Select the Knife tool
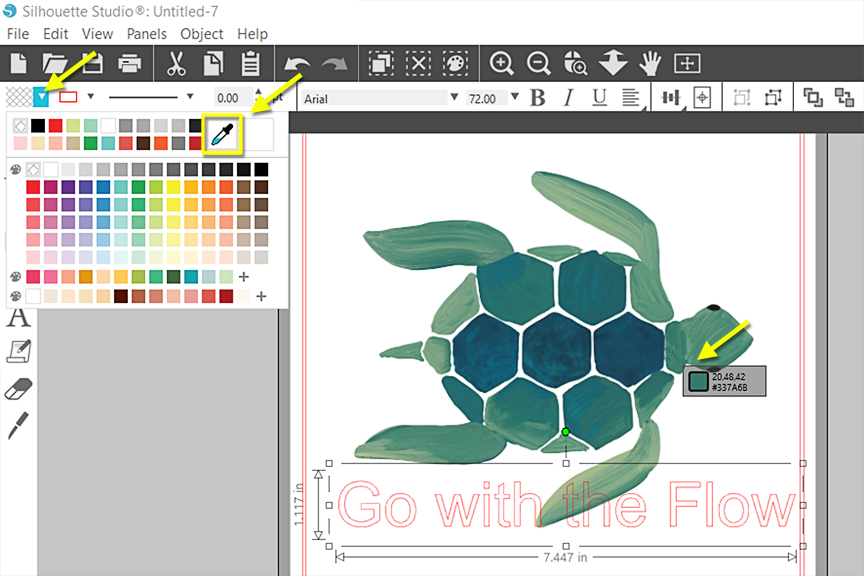 tap(18, 426)
